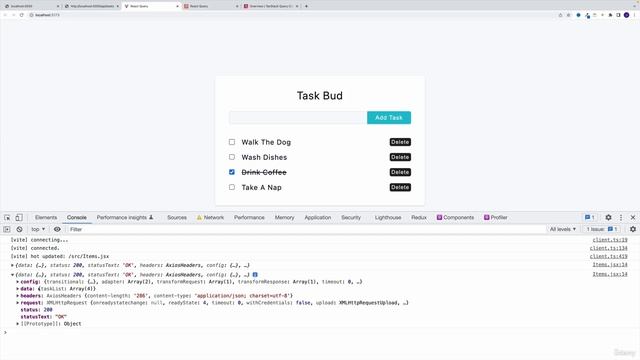Open the Redux tab

(x=419, y=218)
